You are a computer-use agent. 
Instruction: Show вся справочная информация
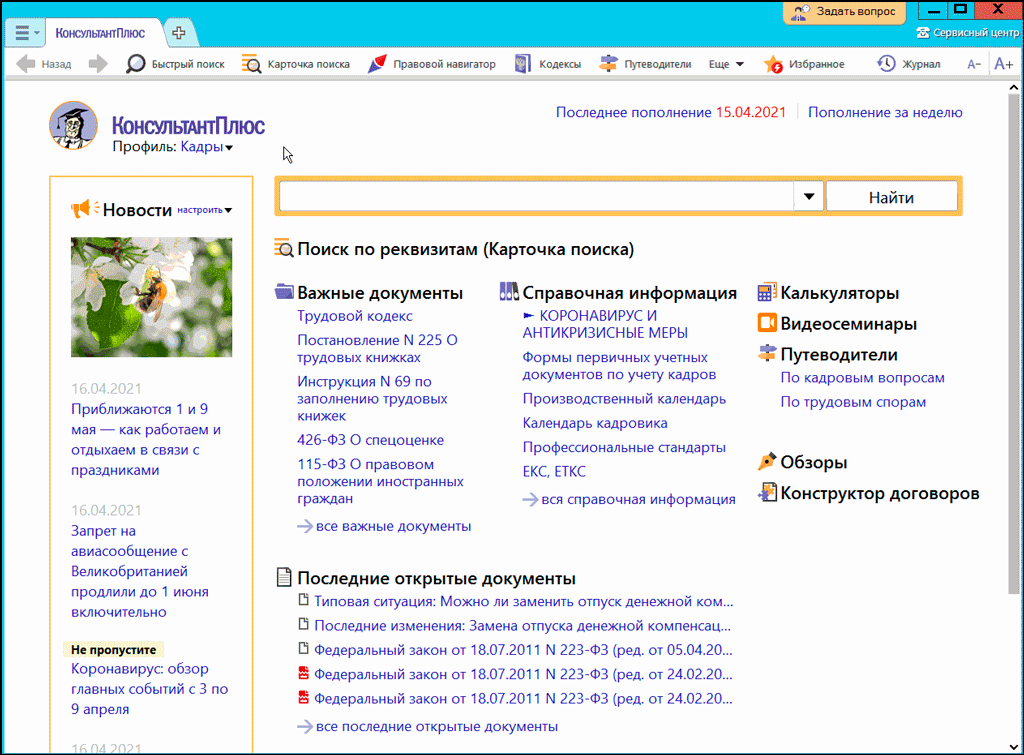(x=638, y=500)
